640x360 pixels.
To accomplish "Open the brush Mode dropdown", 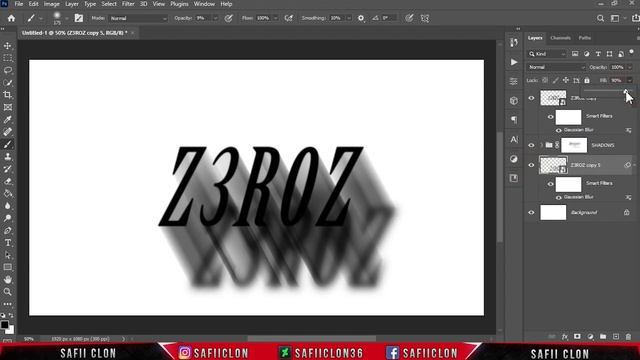I will coord(138,18).
